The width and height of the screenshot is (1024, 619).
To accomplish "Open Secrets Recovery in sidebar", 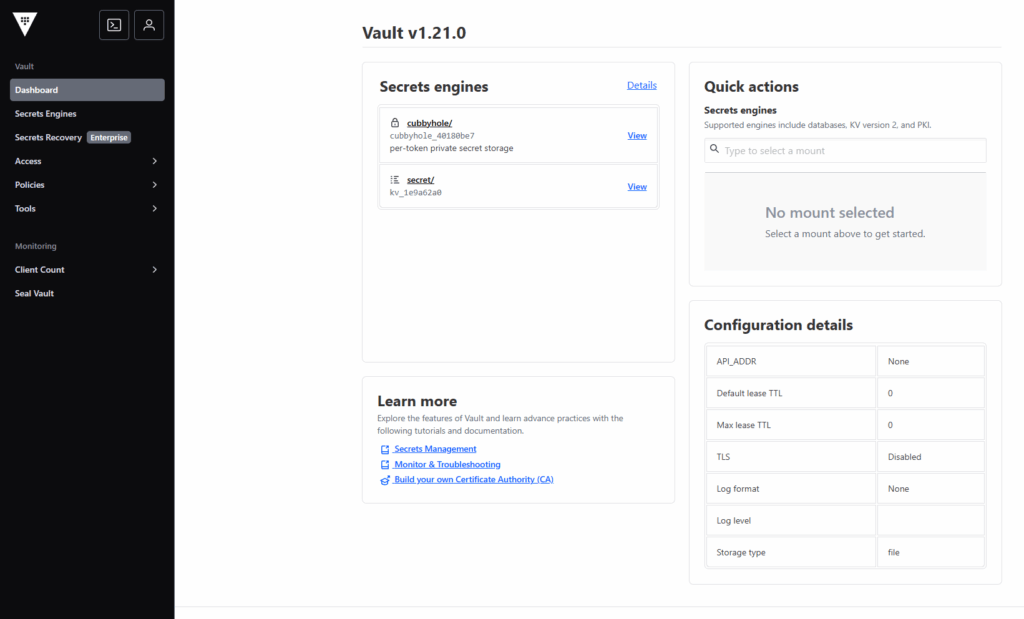I will point(48,138).
